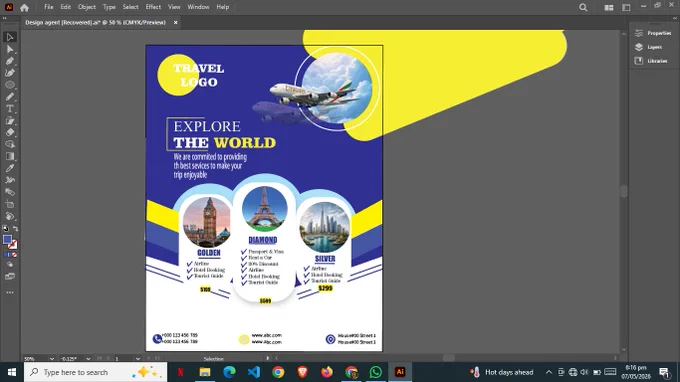Show hidden system tray icons
Image resolution: width=680 pixels, height=382 pixels.
[549, 372]
